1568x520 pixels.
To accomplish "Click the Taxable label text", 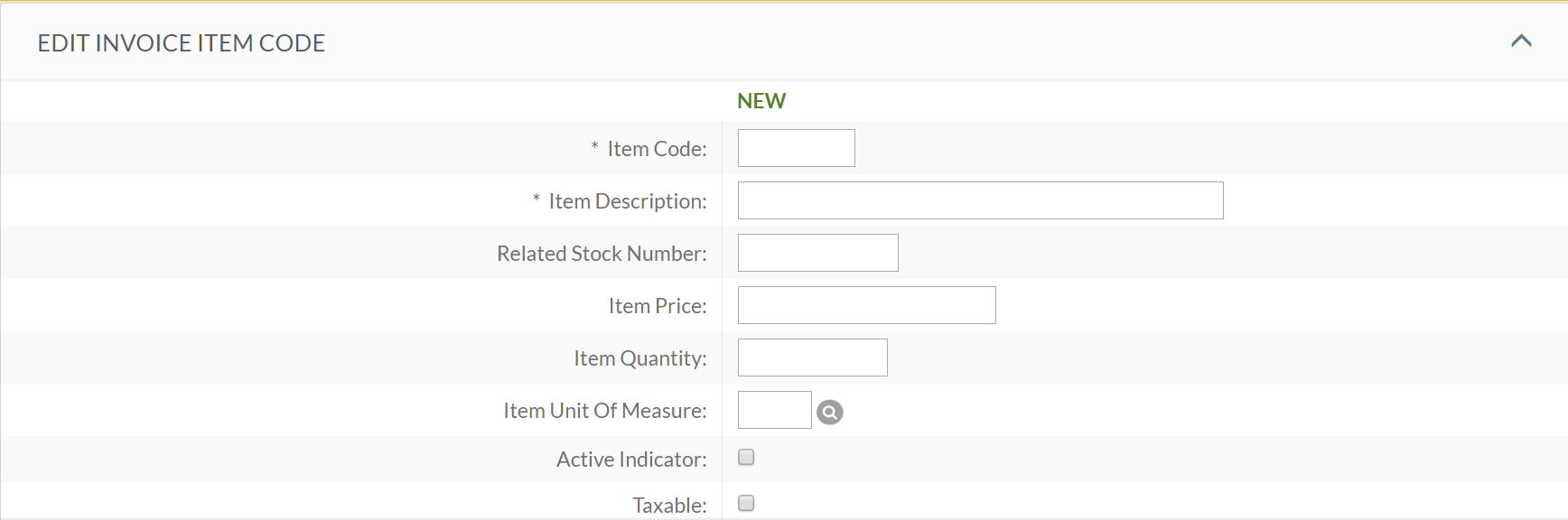I will tap(669, 506).
